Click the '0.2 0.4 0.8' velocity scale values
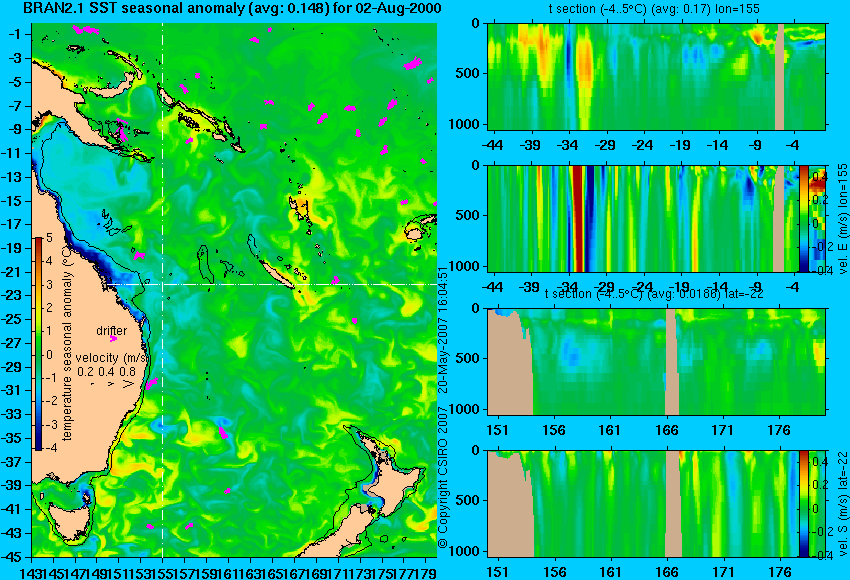The height and width of the screenshot is (580, 850). coord(106,372)
